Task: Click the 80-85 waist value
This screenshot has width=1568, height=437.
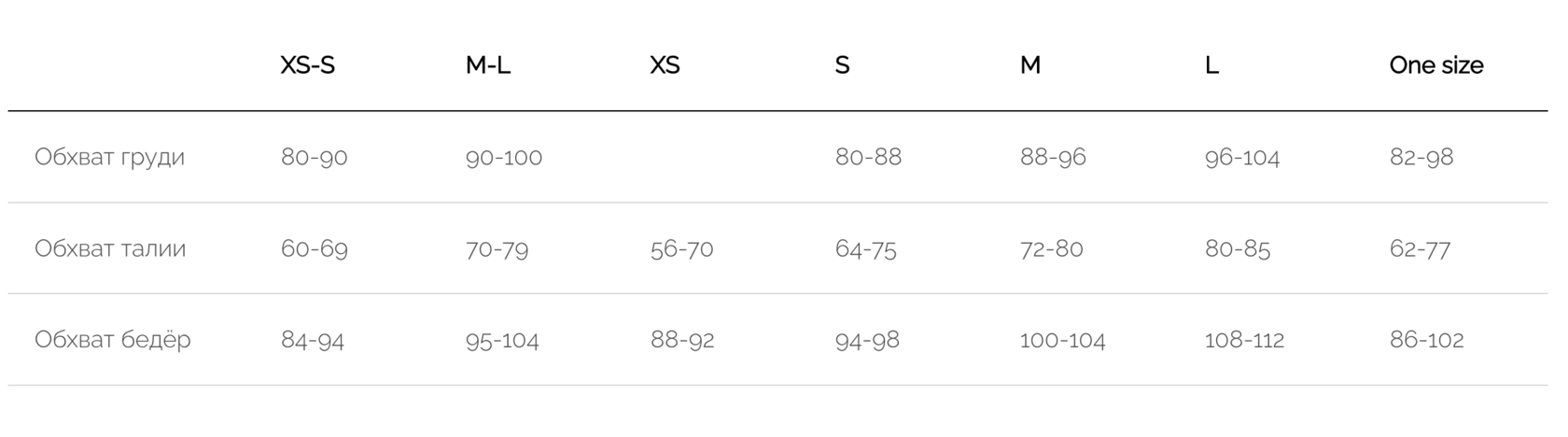Action: point(1238,248)
